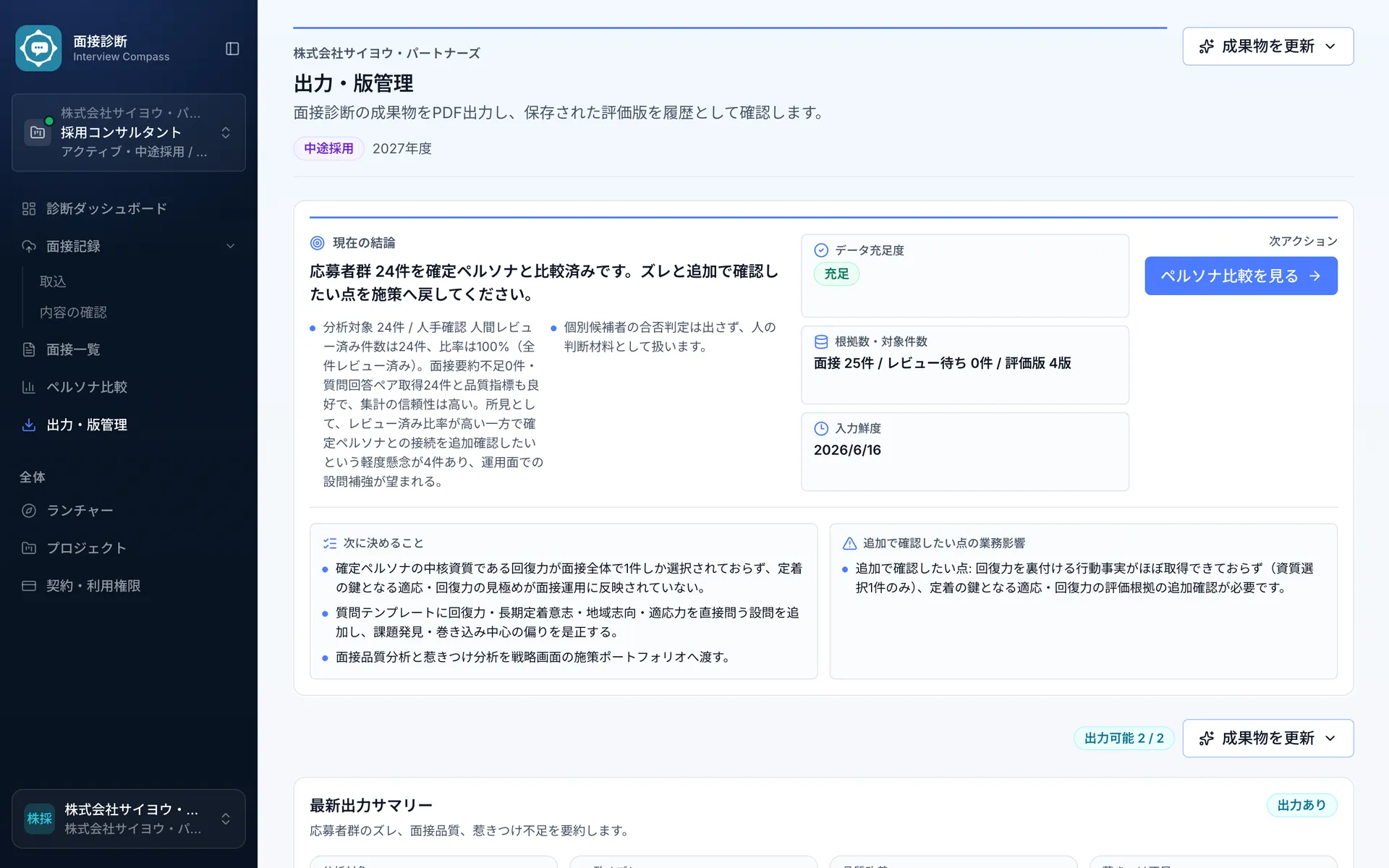This screenshot has width=1389, height=868.
Task: Open プロジェクト menu item
Action: tap(129, 548)
